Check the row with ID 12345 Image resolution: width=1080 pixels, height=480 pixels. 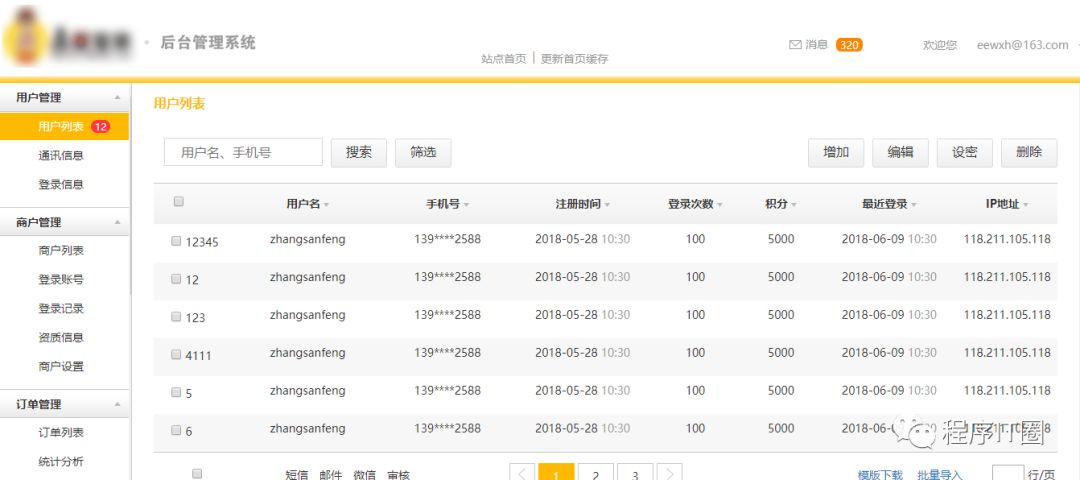point(176,241)
